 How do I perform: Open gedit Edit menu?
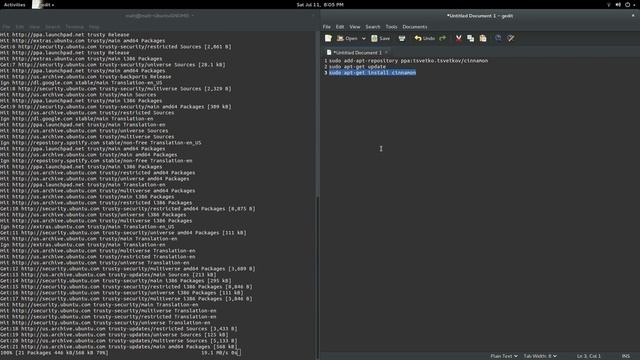(340, 27)
